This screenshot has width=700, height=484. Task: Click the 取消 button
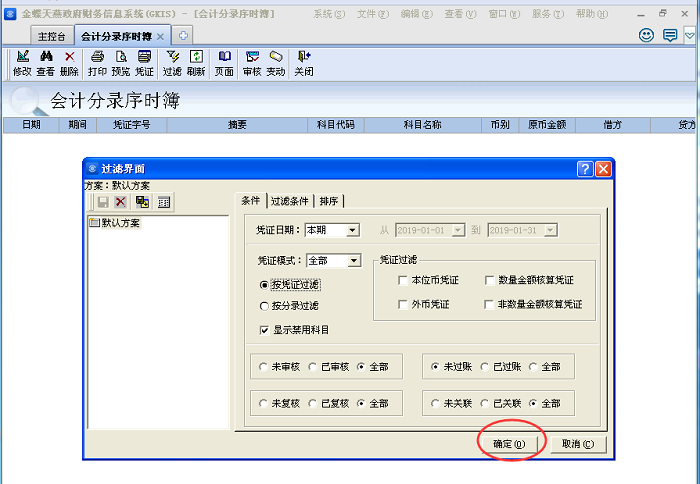tap(578, 443)
